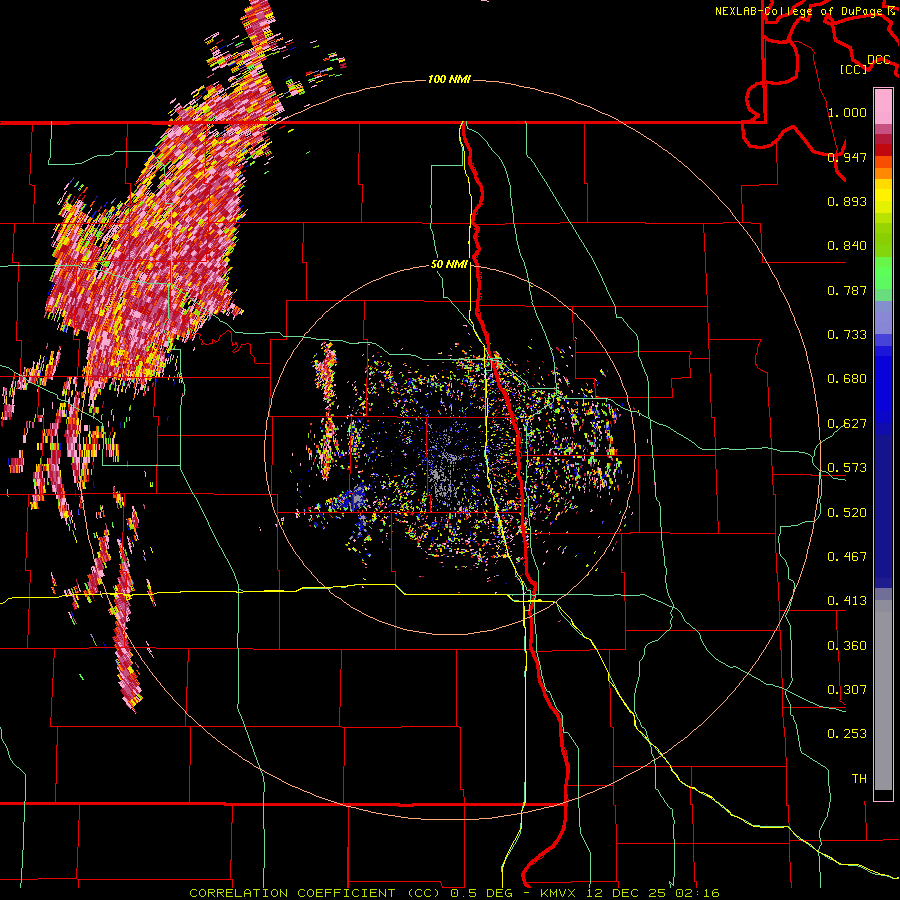Select the 0.733 color scale value
Viewport: 900px width, 900px height.
point(847,335)
